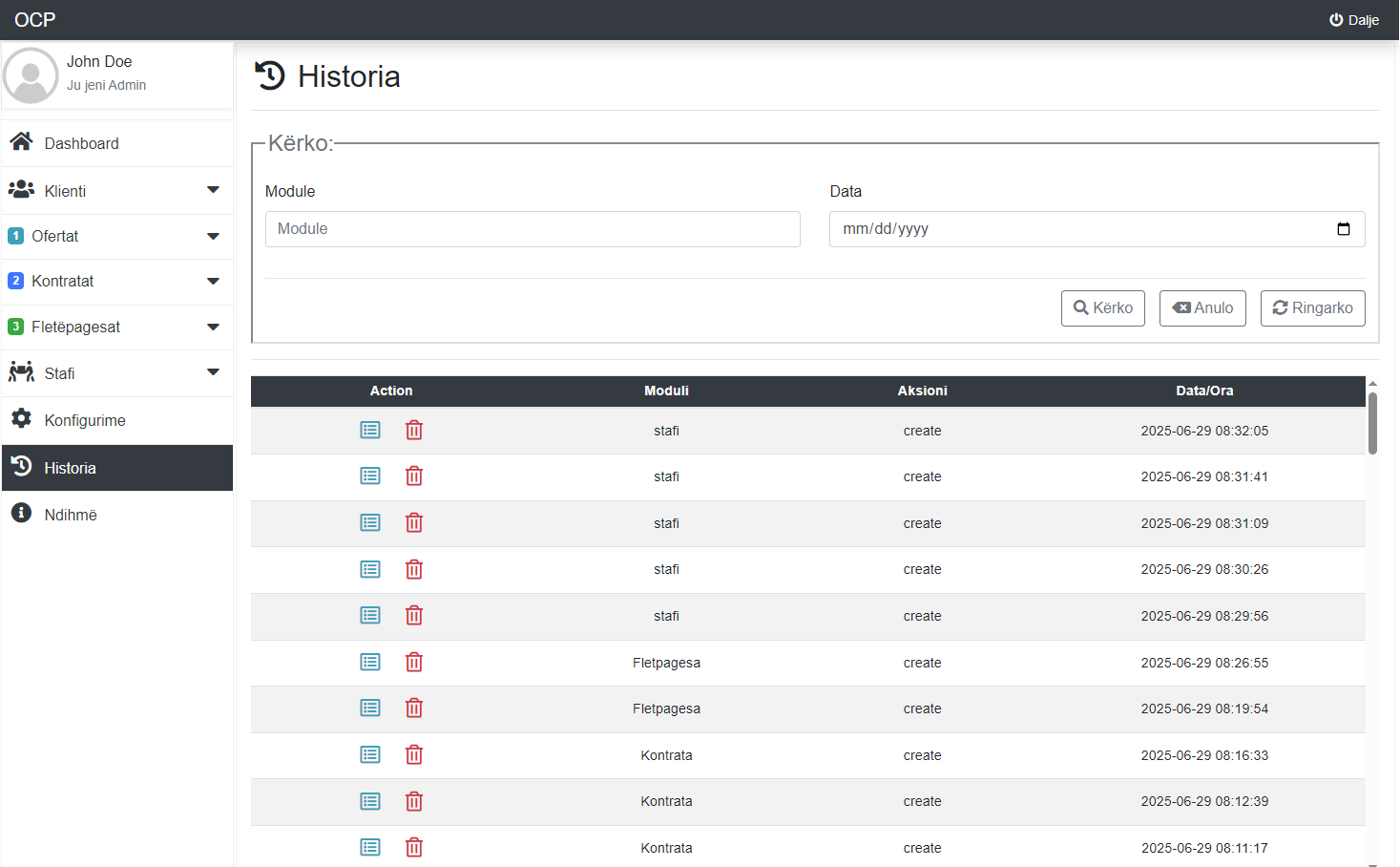The width and height of the screenshot is (1400, 867).
Task: Open Konfigurime settings page
Action: click(x=117, y=420)
